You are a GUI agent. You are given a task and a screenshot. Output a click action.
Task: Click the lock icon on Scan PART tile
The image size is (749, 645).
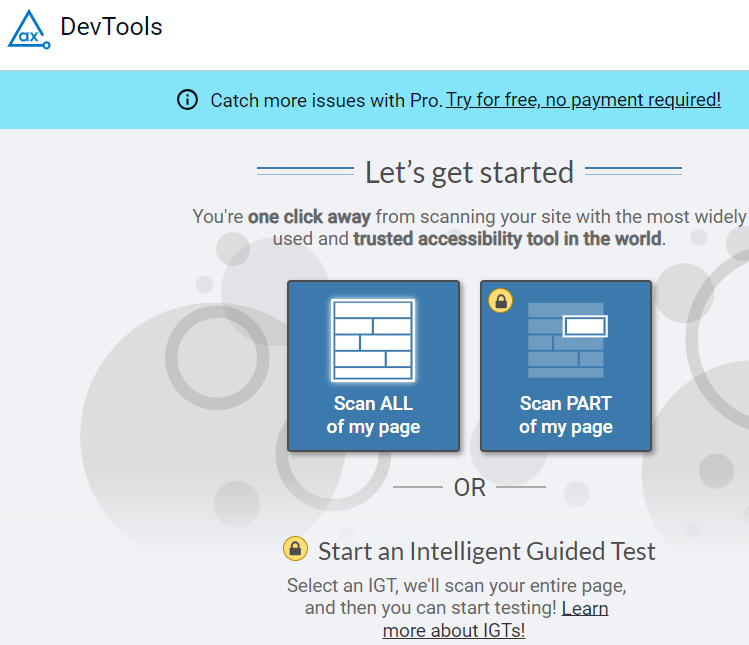[x=501, y=301]
